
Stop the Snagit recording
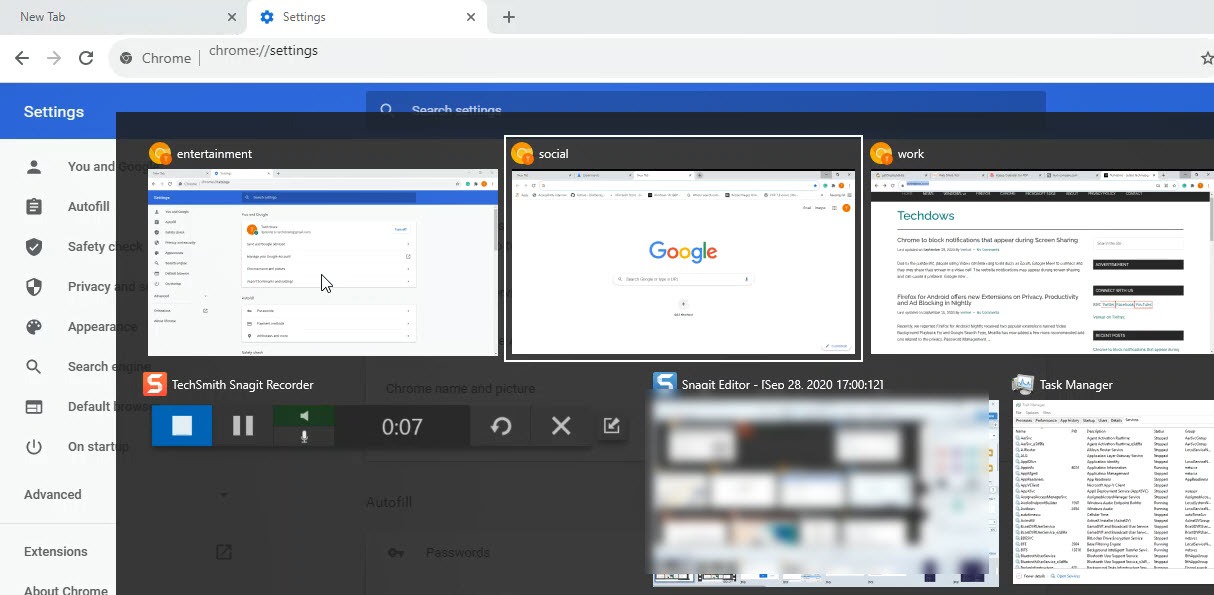tap(182, 426)
